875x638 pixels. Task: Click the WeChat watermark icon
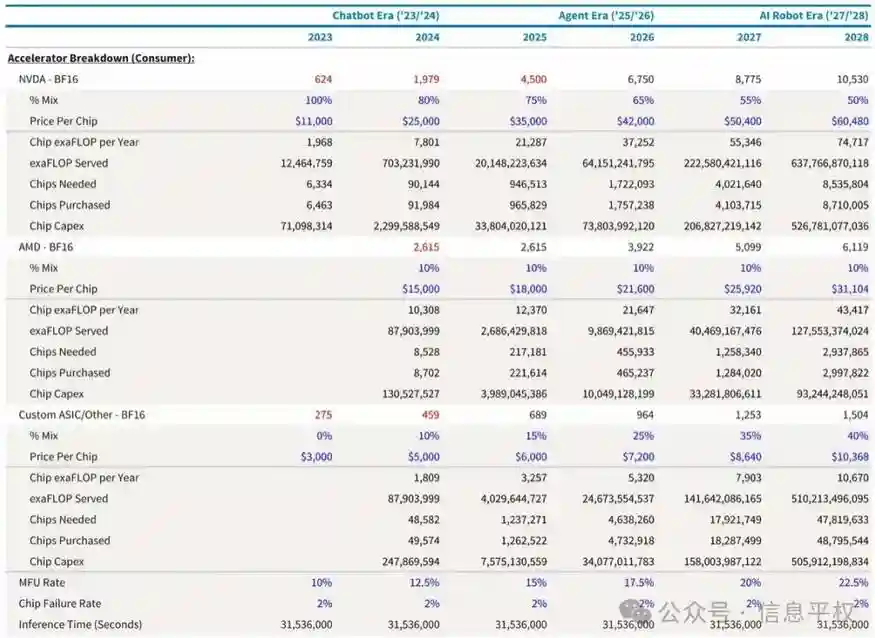point(632,608)
